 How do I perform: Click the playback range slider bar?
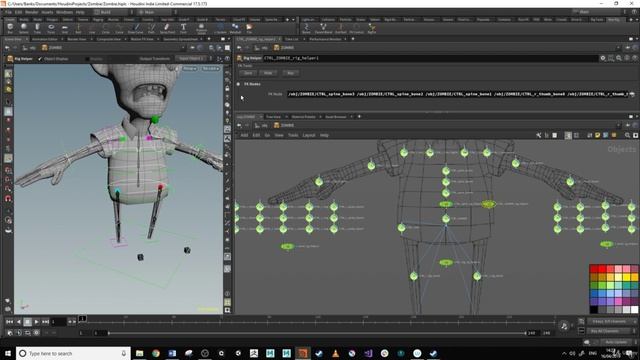click(317, 333)
